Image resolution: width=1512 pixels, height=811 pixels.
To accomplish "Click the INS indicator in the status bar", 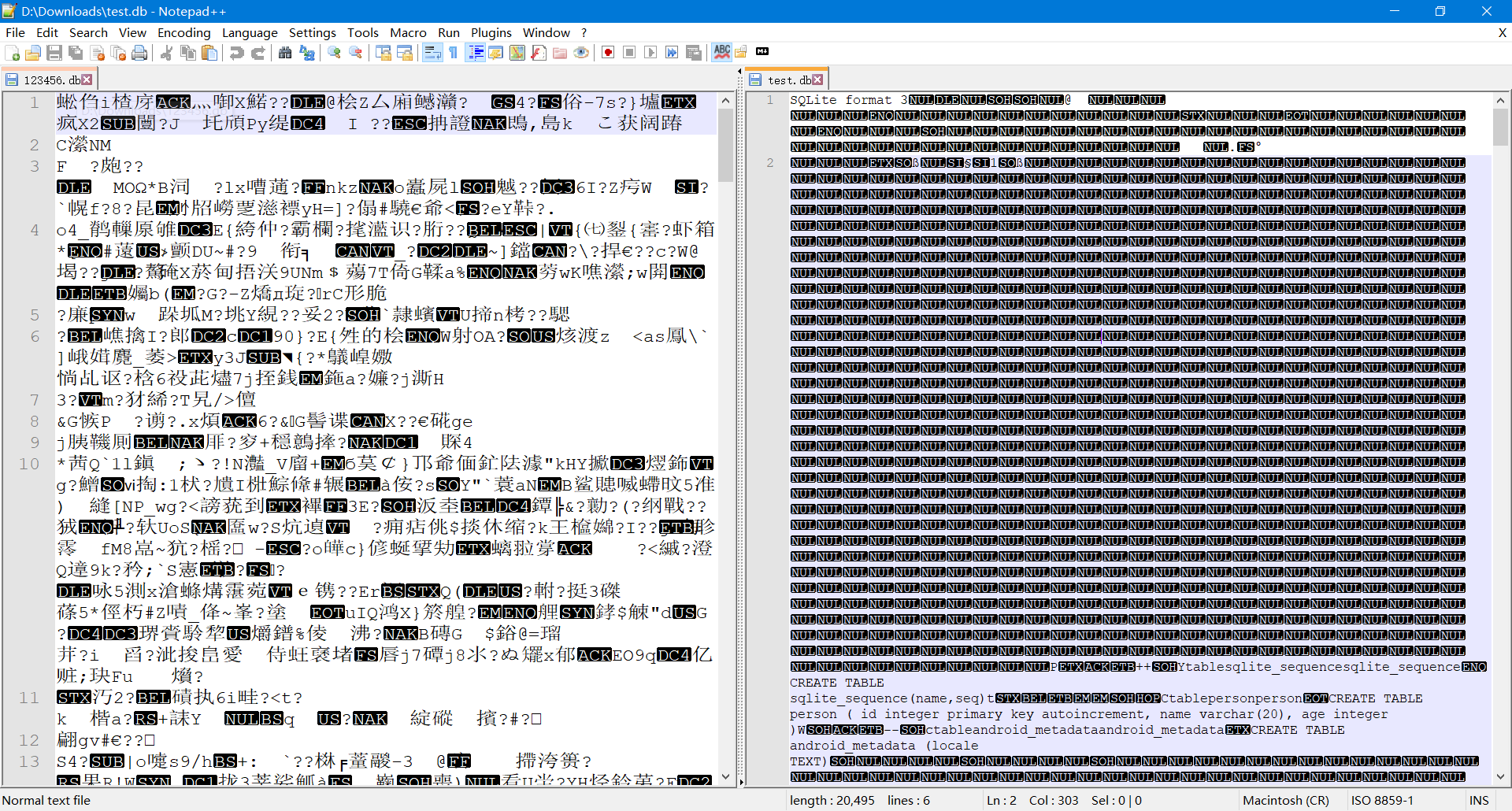I will coord(1479,800).
